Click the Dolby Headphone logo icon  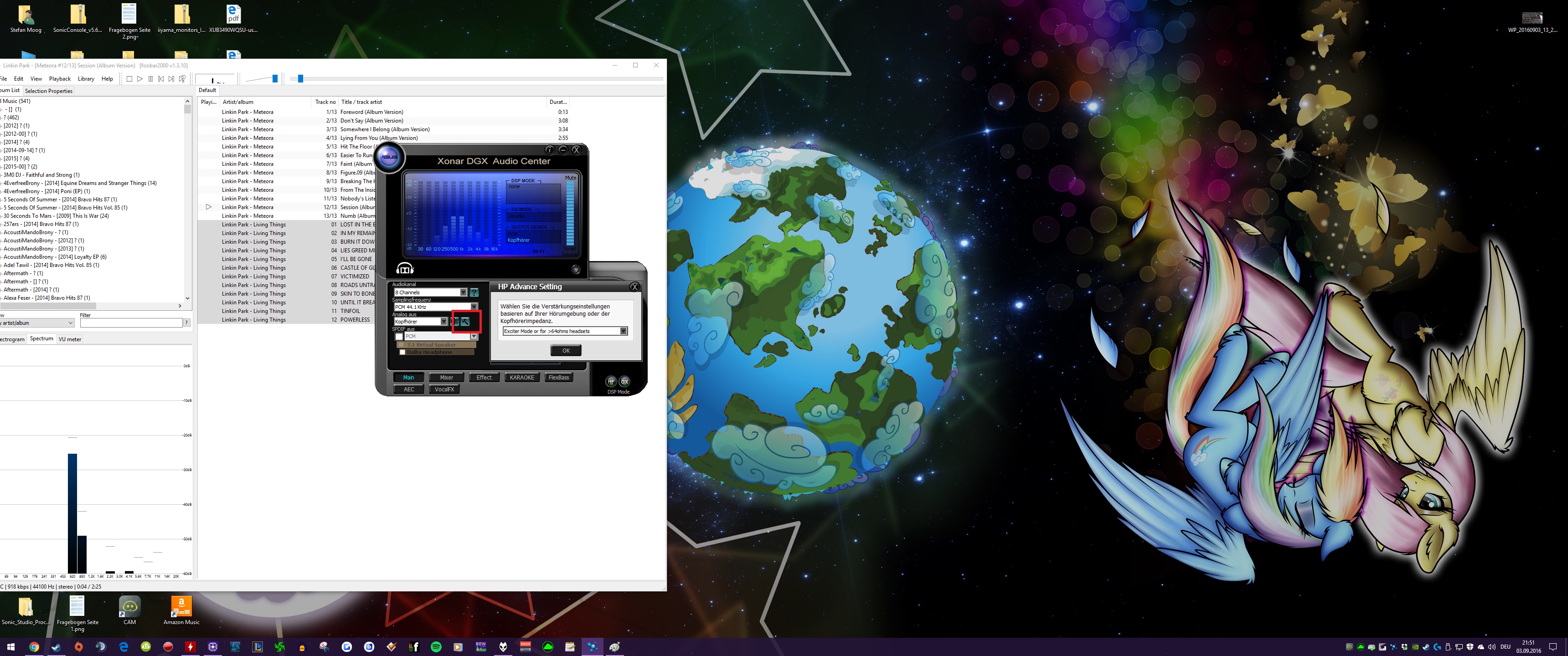405,268
